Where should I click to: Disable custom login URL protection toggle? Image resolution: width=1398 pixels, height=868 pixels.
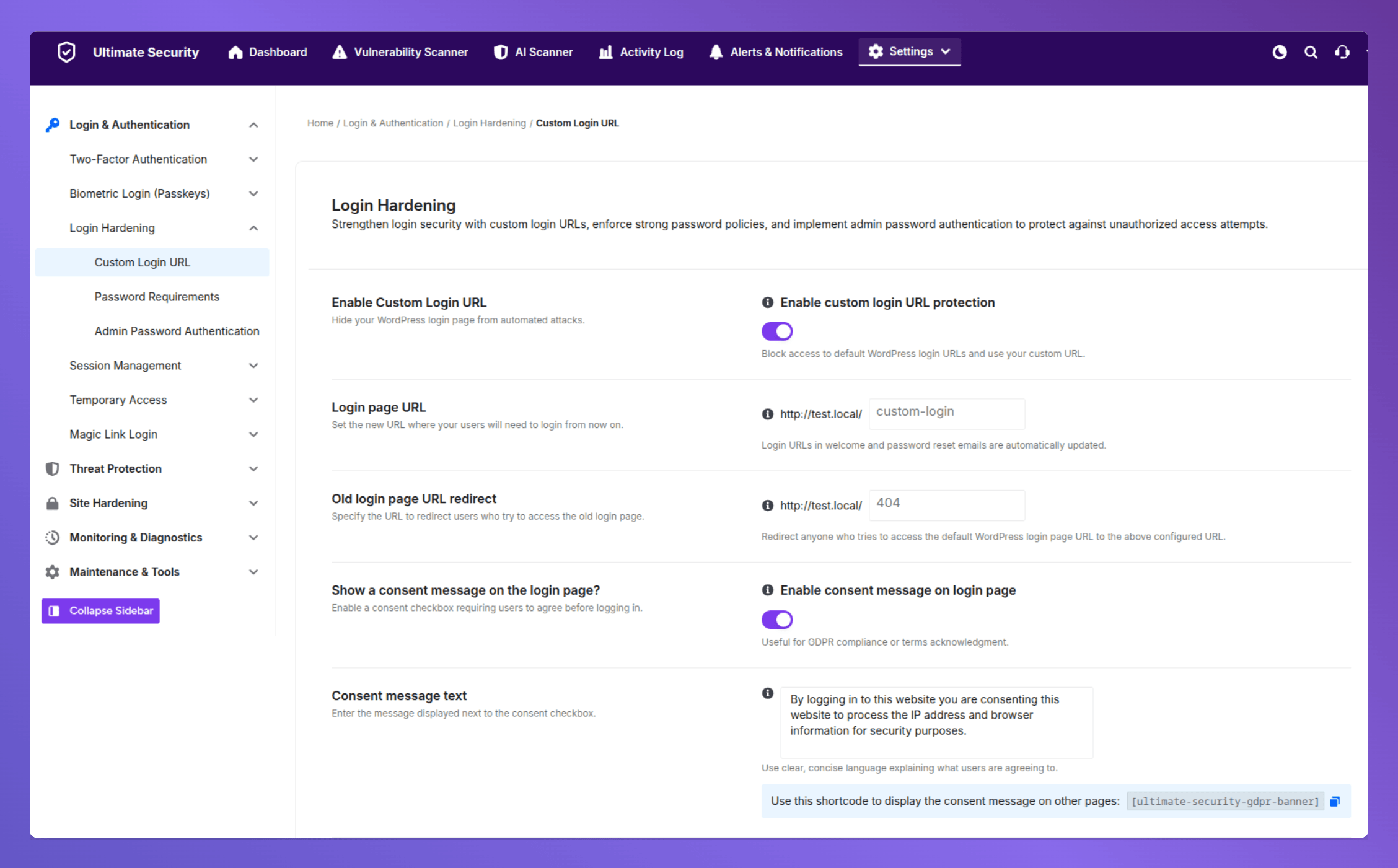776,331
